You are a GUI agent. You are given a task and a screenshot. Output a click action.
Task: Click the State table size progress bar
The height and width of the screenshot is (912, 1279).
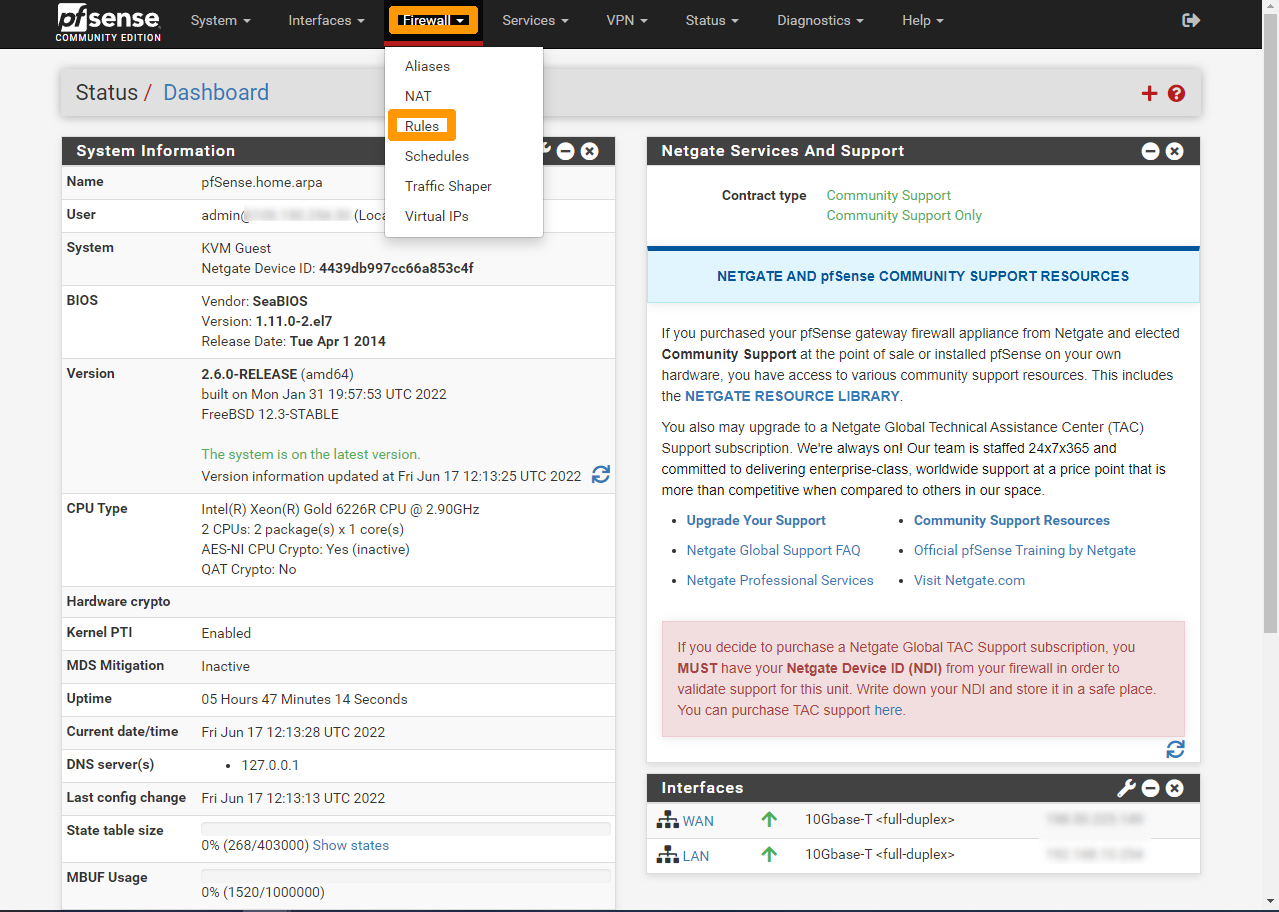click(x=405, y=827)
